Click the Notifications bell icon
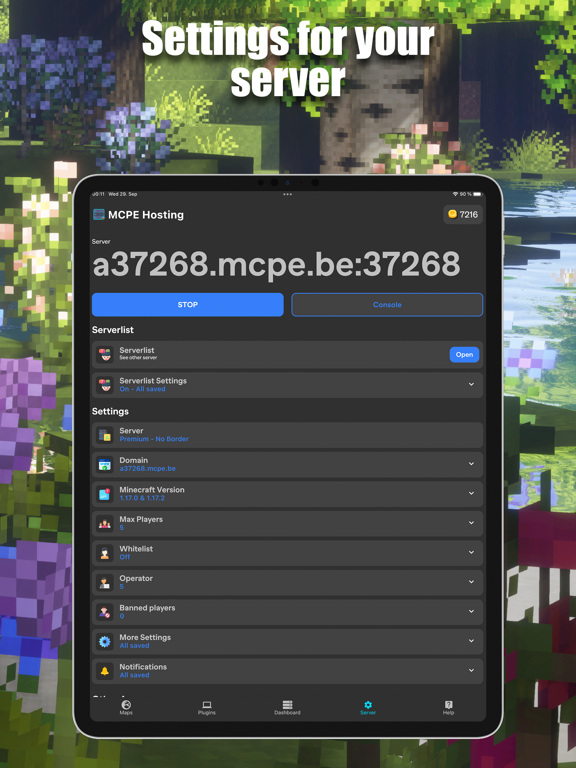This screenshot has height=768, width=576. pyautogui.click(x=105, y=671)
